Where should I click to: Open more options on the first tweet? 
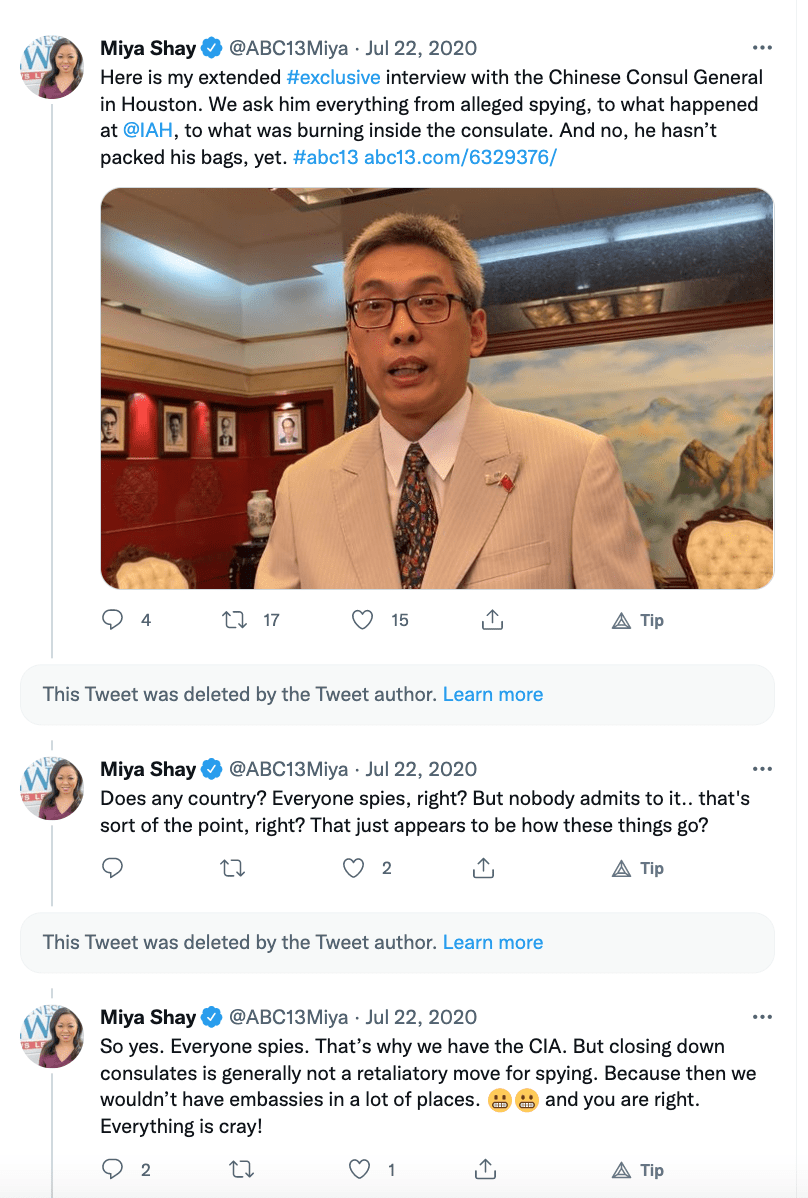point(762,48)
